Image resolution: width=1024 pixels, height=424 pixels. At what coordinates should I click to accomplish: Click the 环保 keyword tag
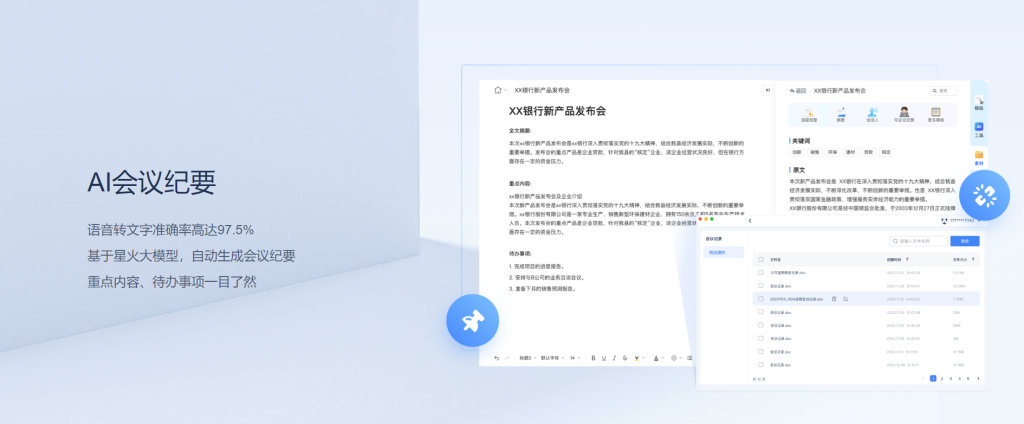click(x=832, y=152)
